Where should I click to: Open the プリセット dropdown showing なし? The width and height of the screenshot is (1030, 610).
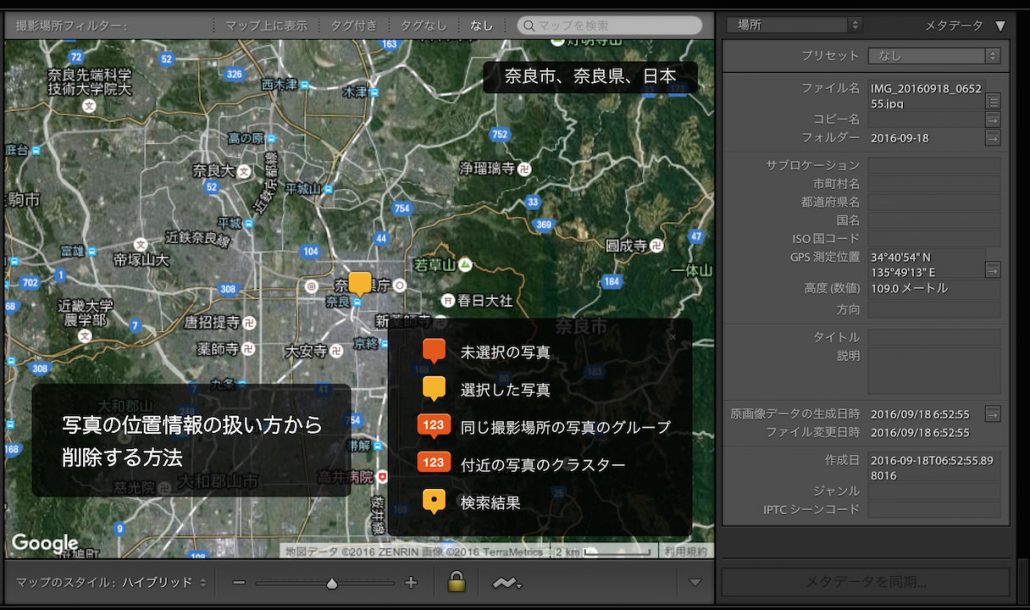click(x=934, y=56)
